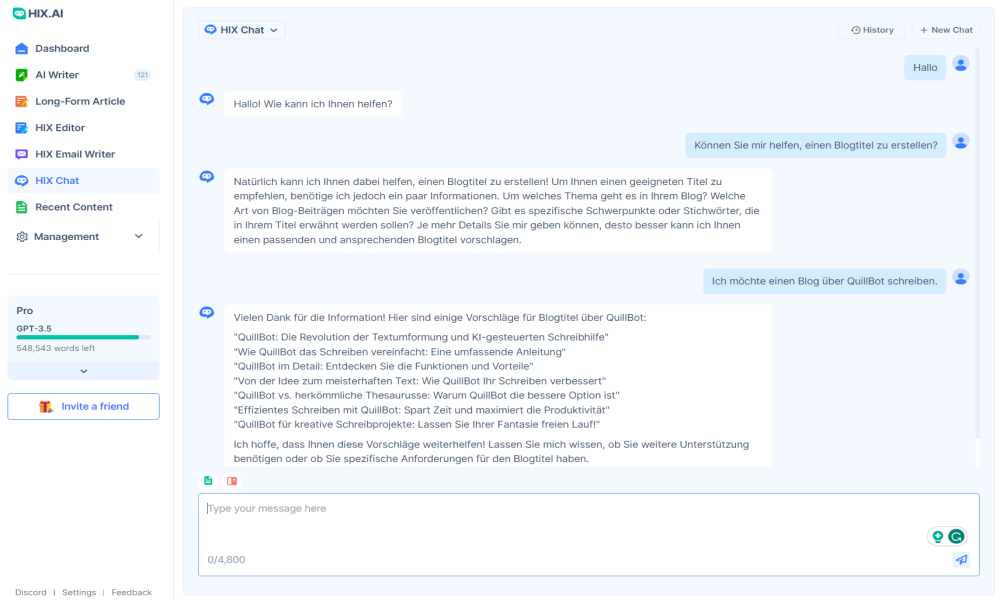1000x600 pixels.
Task: Click the "Ich hoffe, dass Ihnen diese Vorschläge" closing text
Action: [491, 451]
